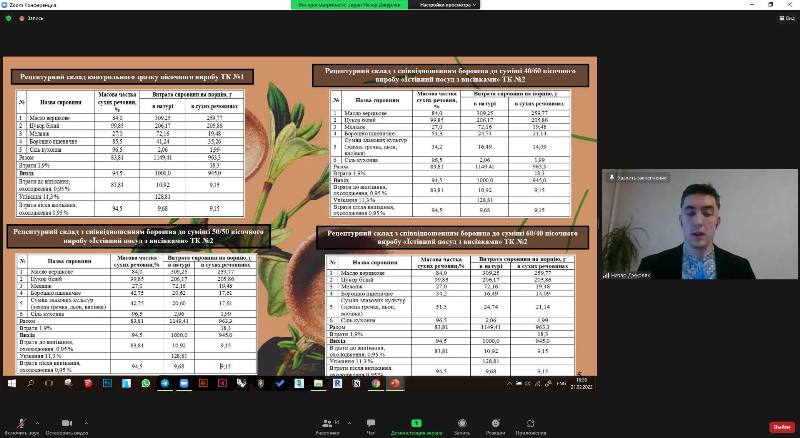This screenshot has width=800, height=438.
Task: Click the Search icon in shared taskbar
Action: pos(31,383)
